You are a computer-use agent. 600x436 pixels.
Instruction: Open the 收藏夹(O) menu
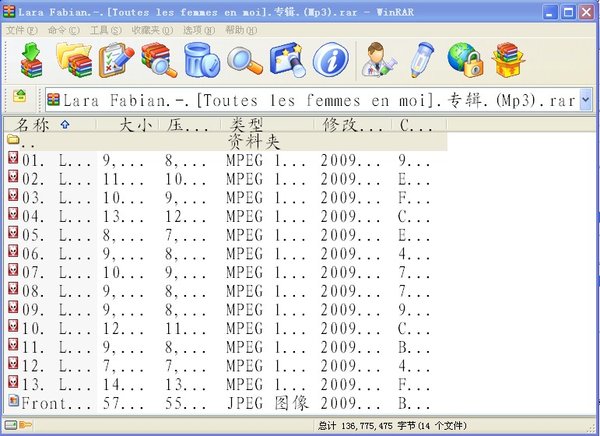click(x=152, y=30)
